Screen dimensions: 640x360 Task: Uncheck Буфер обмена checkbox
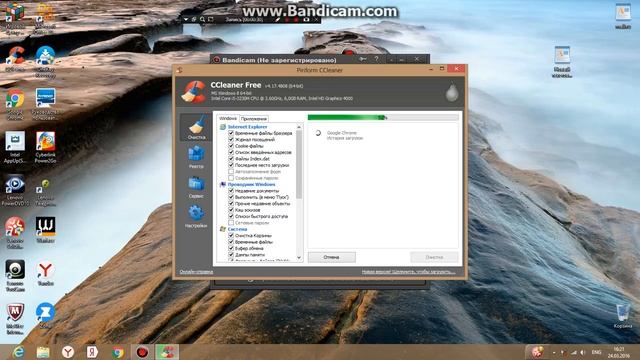tap(231, 248)
